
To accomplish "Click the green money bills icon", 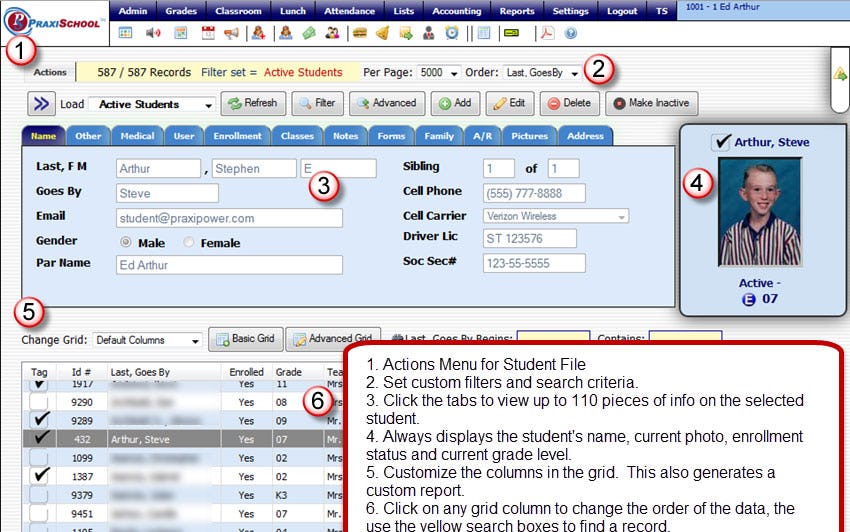I will click(x=309, y=33).
